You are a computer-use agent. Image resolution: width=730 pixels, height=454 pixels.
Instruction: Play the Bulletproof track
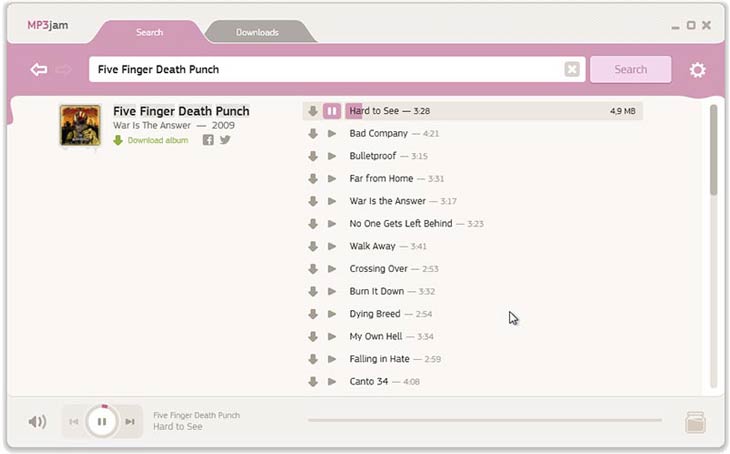coord(332,156)
